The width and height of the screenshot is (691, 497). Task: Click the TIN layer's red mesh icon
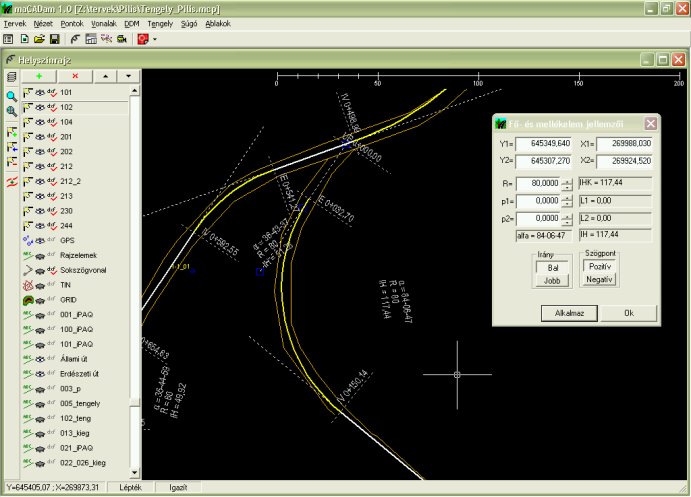pyautogui.click(x=28, y=285)
